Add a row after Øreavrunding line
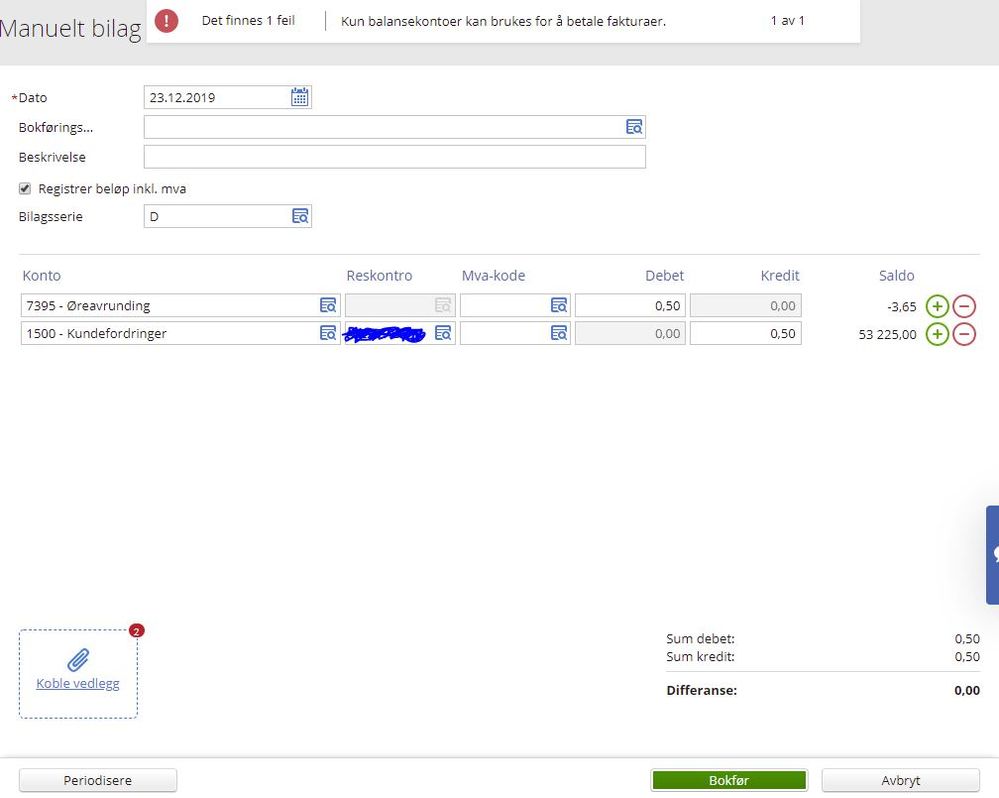Screen dimensions: 999x798 tap(937, 306)
